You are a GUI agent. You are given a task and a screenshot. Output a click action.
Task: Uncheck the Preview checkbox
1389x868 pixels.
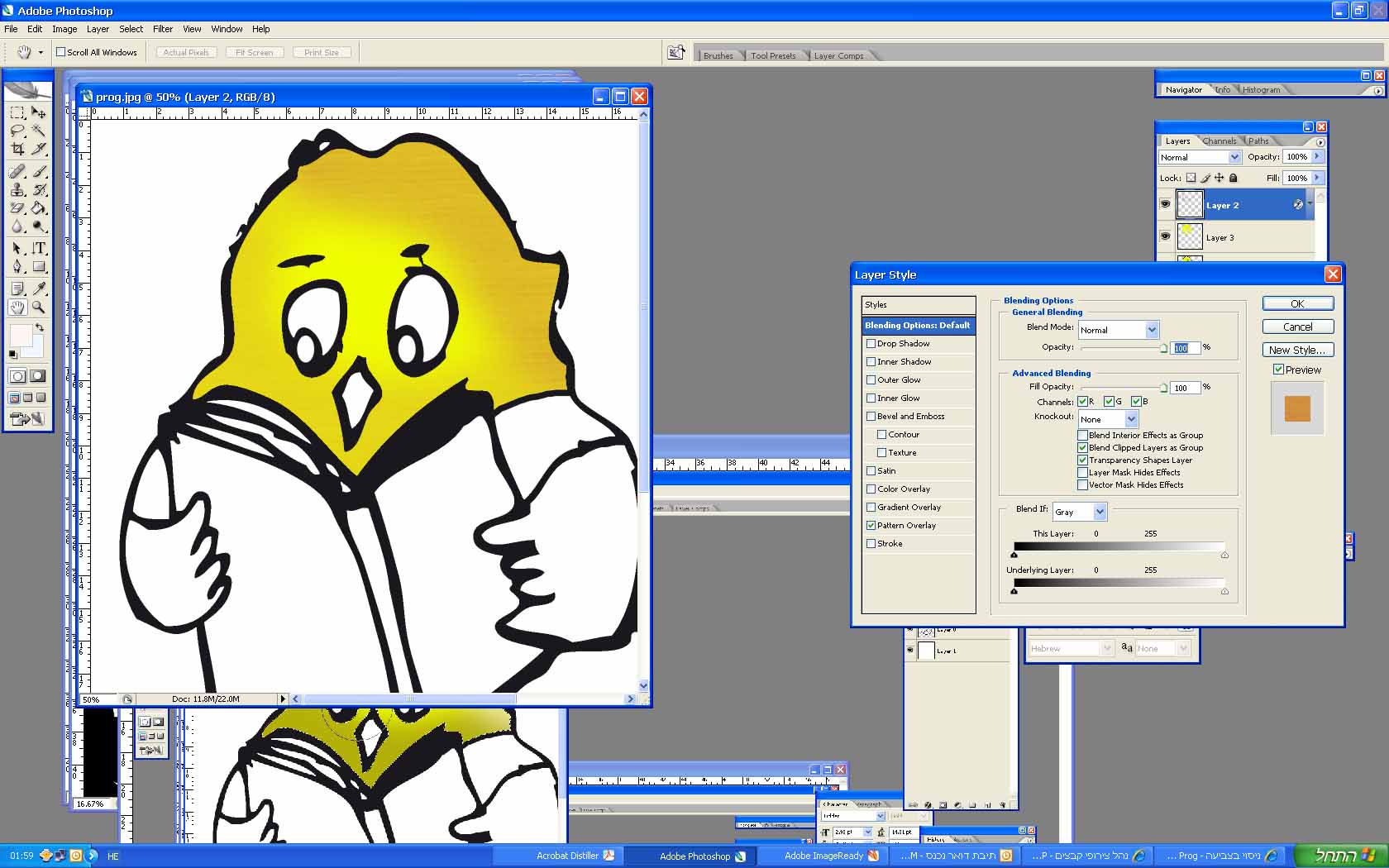1278,370
